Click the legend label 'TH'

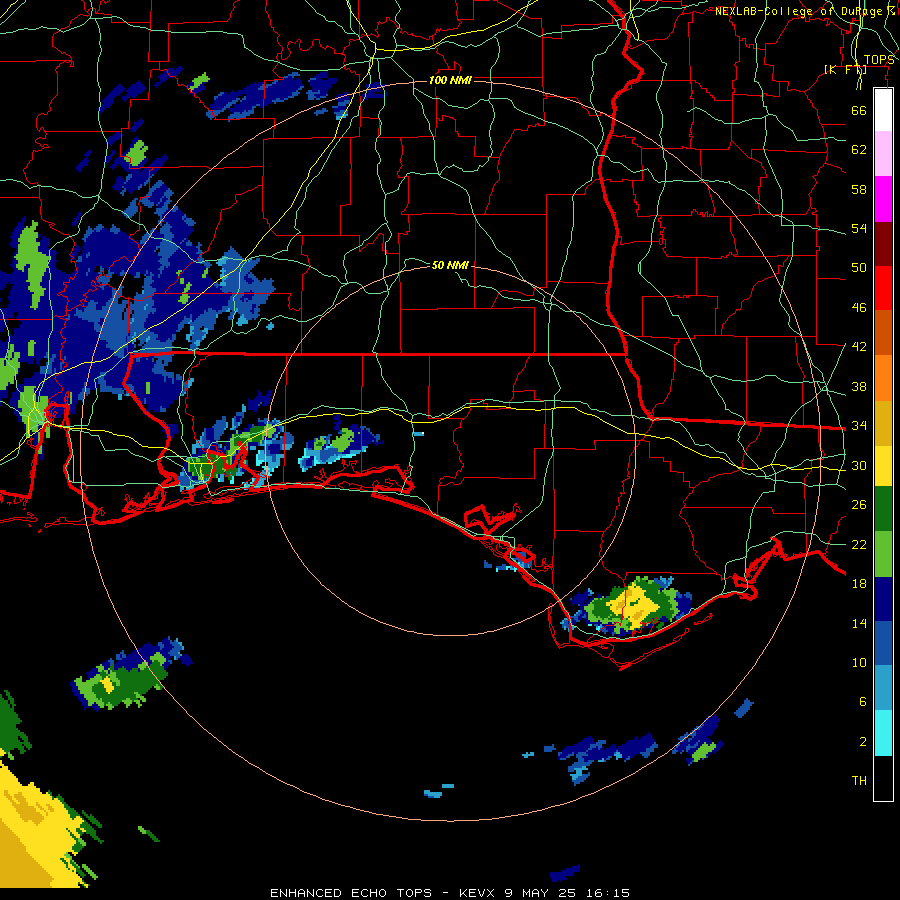859,781
